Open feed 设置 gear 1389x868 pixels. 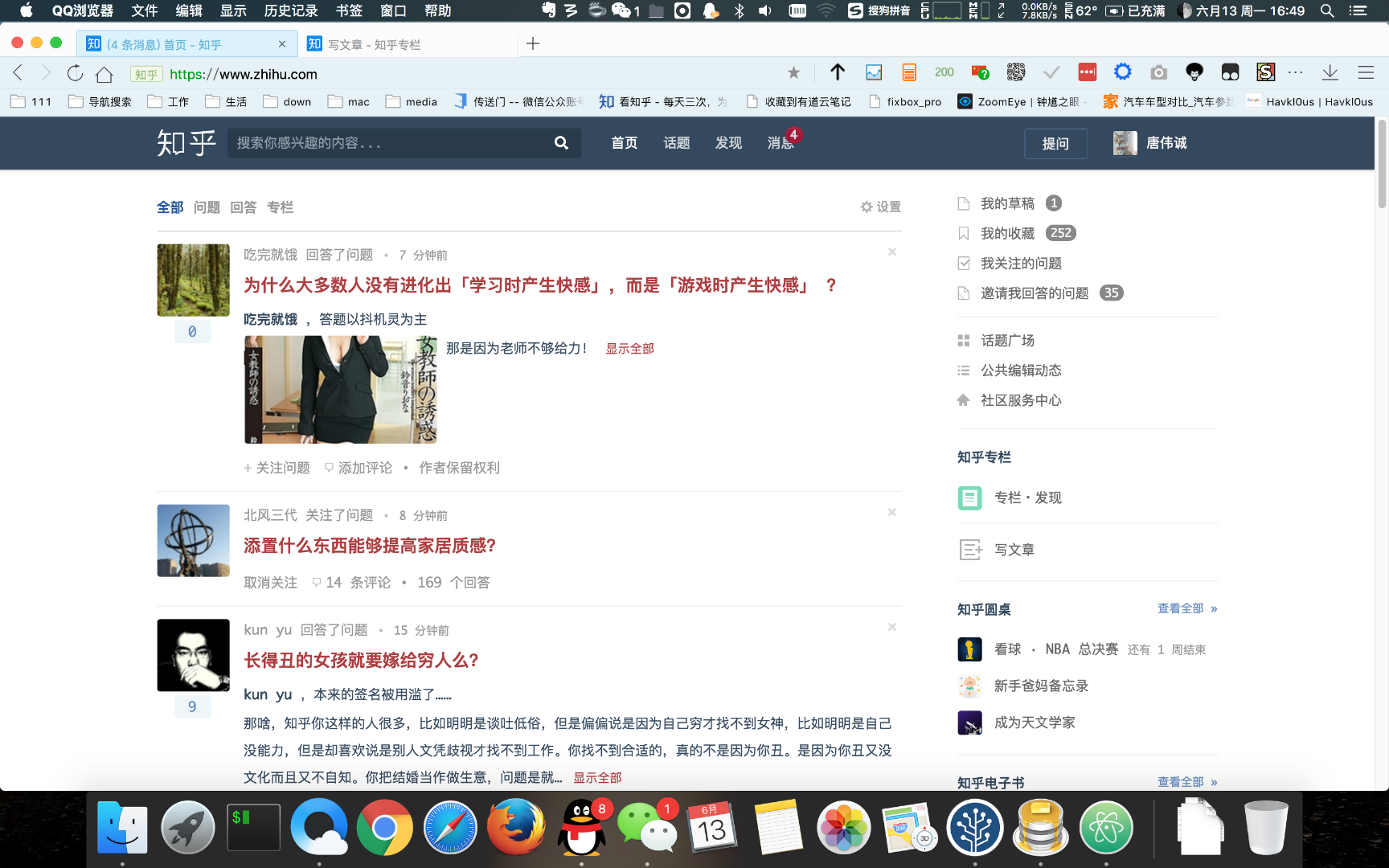881,207
